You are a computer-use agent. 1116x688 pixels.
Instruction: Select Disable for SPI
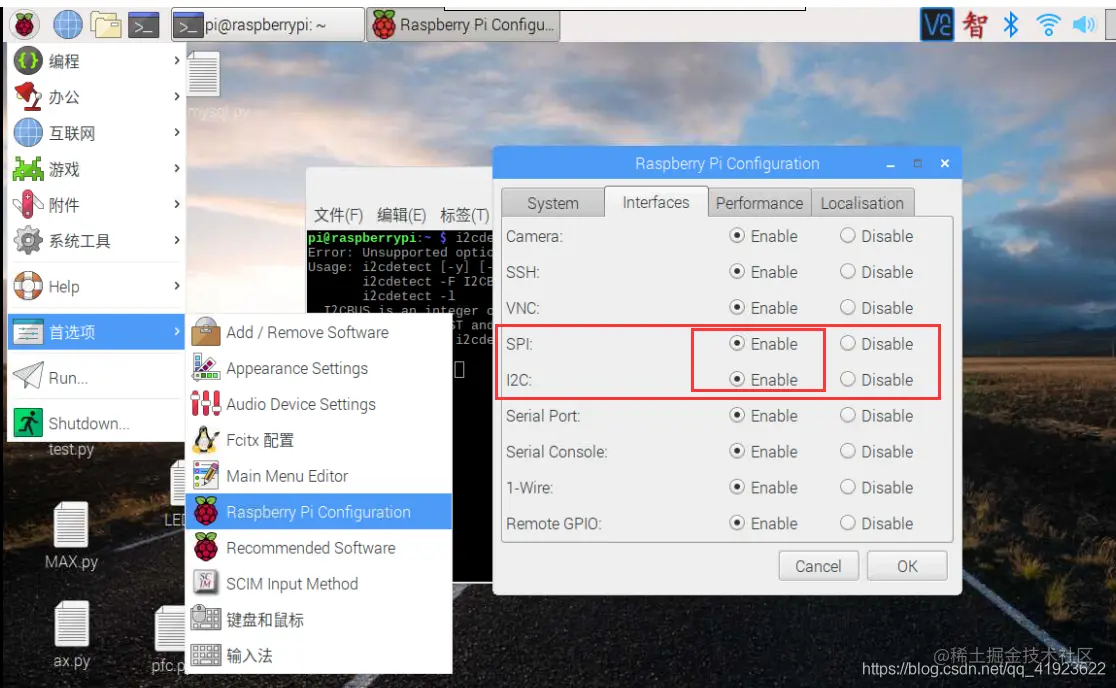pyautogui.click(x=847, y=344)
